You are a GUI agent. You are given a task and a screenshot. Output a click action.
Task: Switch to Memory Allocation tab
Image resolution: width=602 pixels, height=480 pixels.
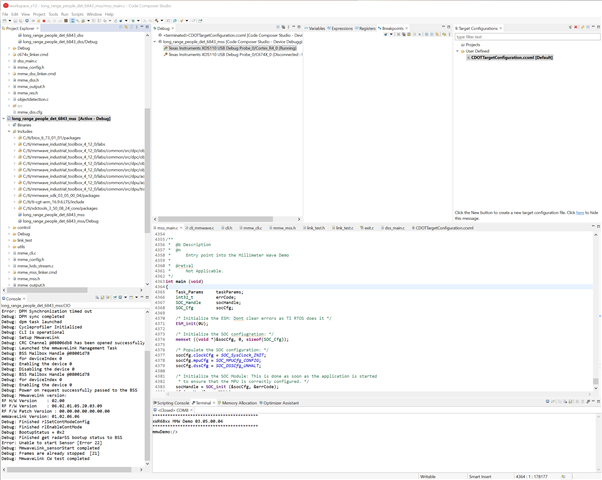pyautogui.click(x=237, y=403)
